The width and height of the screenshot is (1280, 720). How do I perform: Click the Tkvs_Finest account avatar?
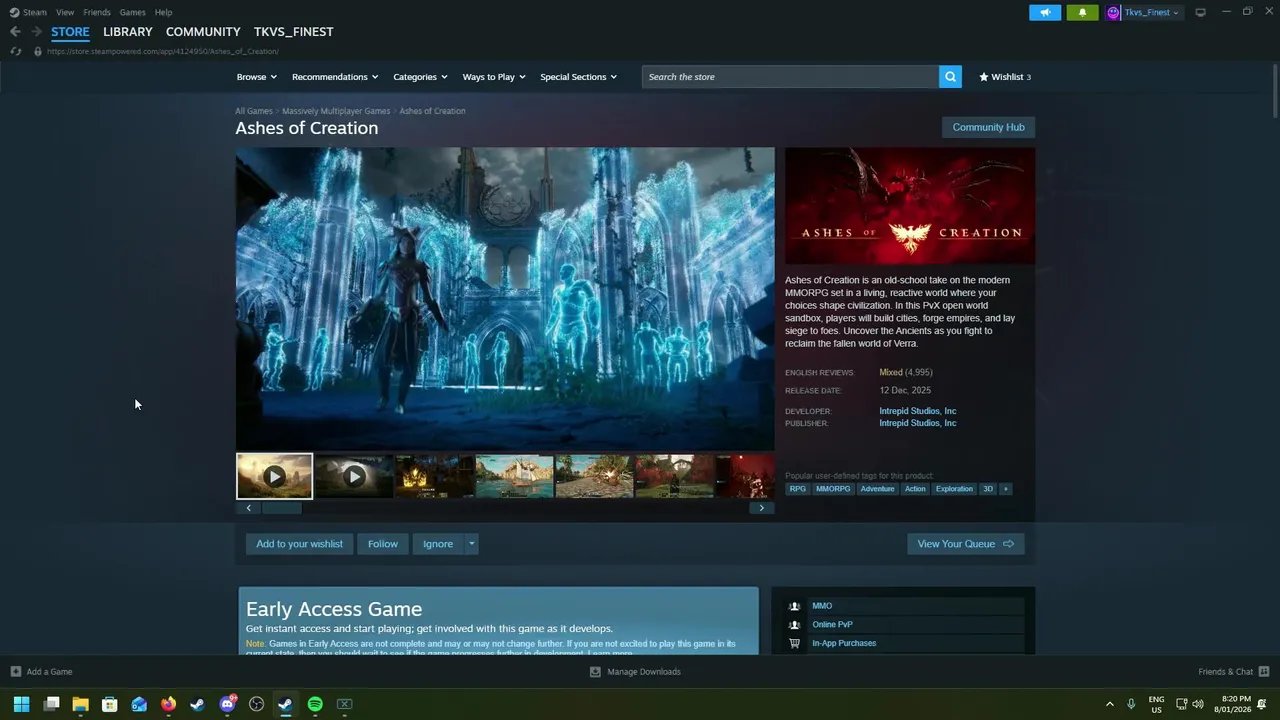[1113, 12]
